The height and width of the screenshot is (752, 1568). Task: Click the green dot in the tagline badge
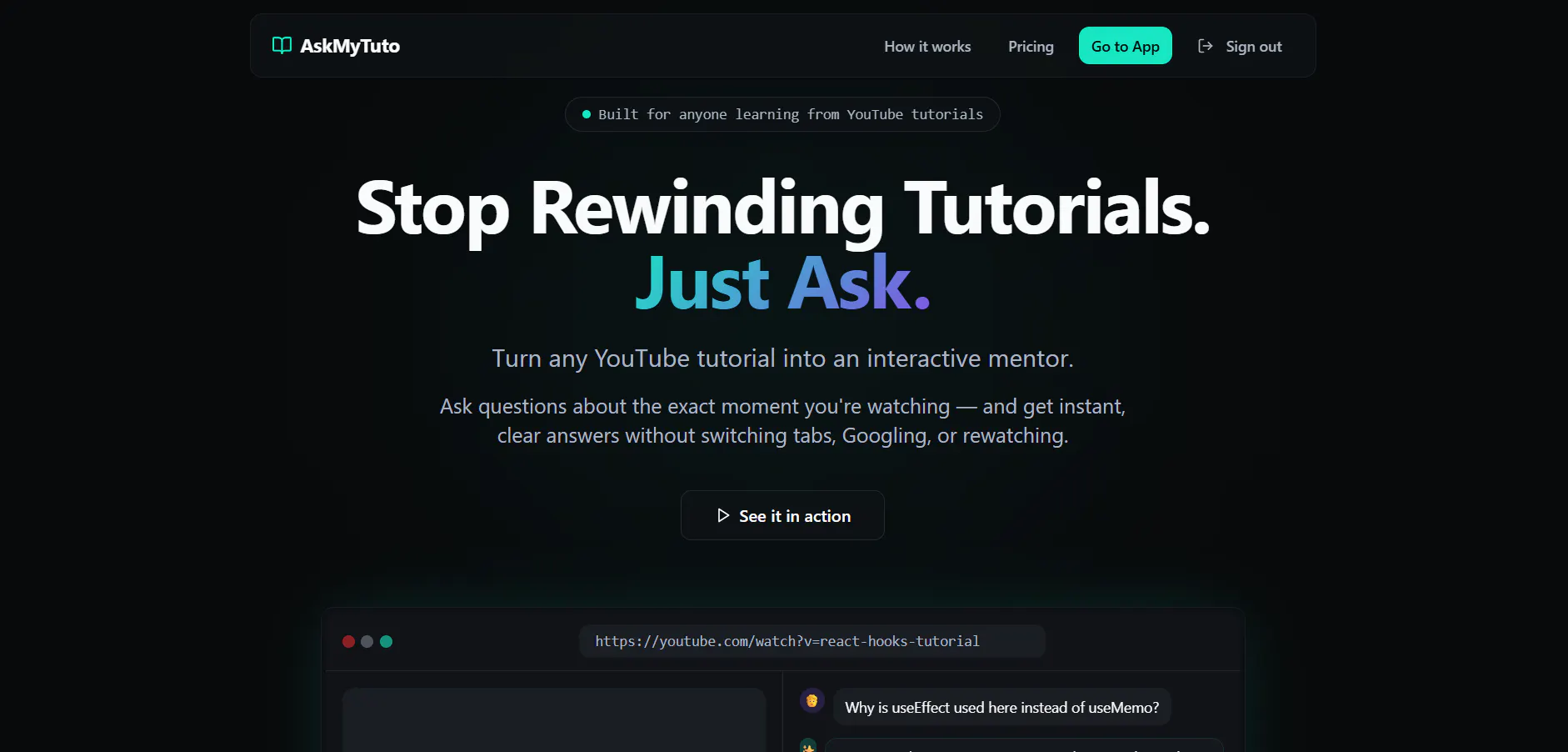click(587, 114)
